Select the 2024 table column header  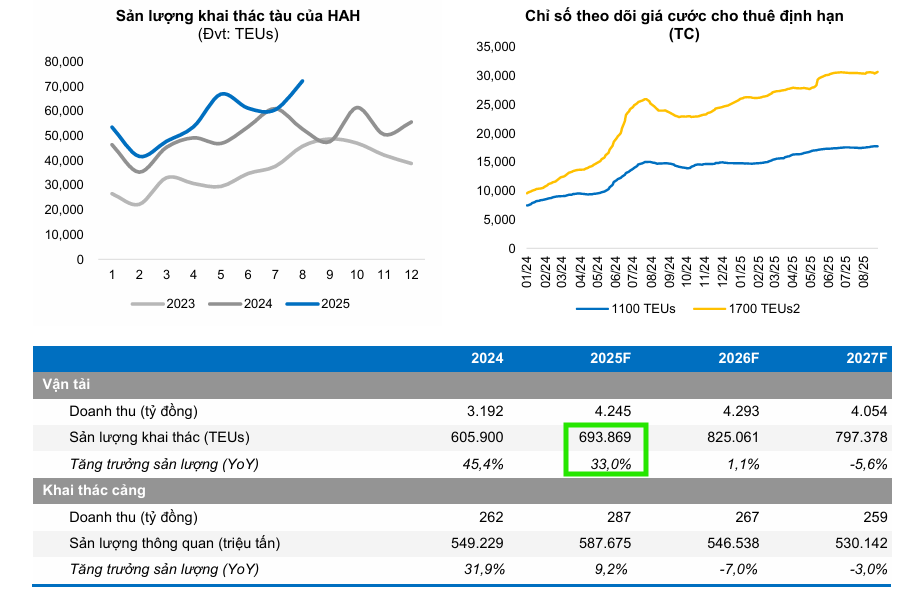point(487,358)
